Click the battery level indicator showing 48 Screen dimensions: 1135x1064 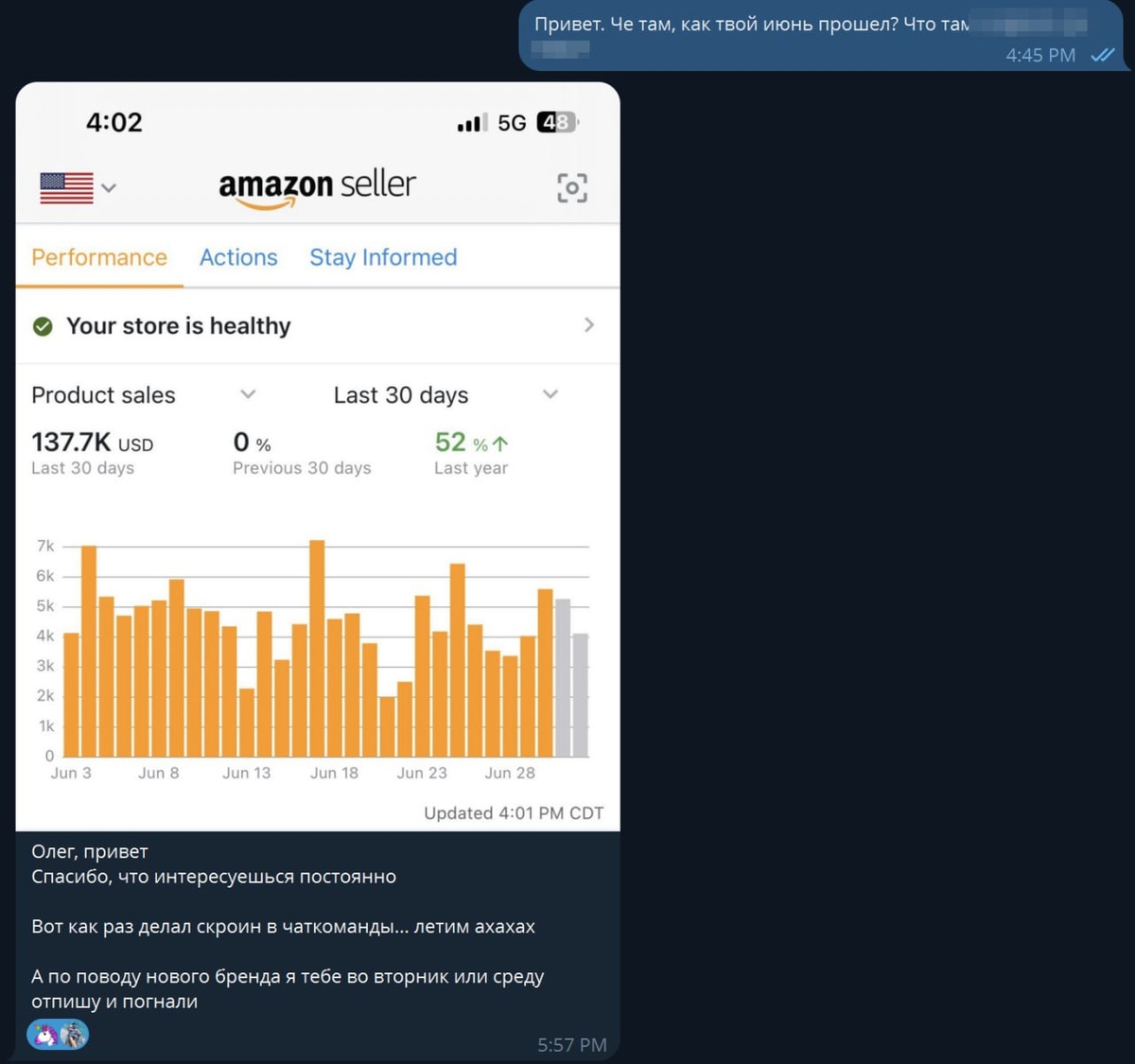(x=557, y=122)
